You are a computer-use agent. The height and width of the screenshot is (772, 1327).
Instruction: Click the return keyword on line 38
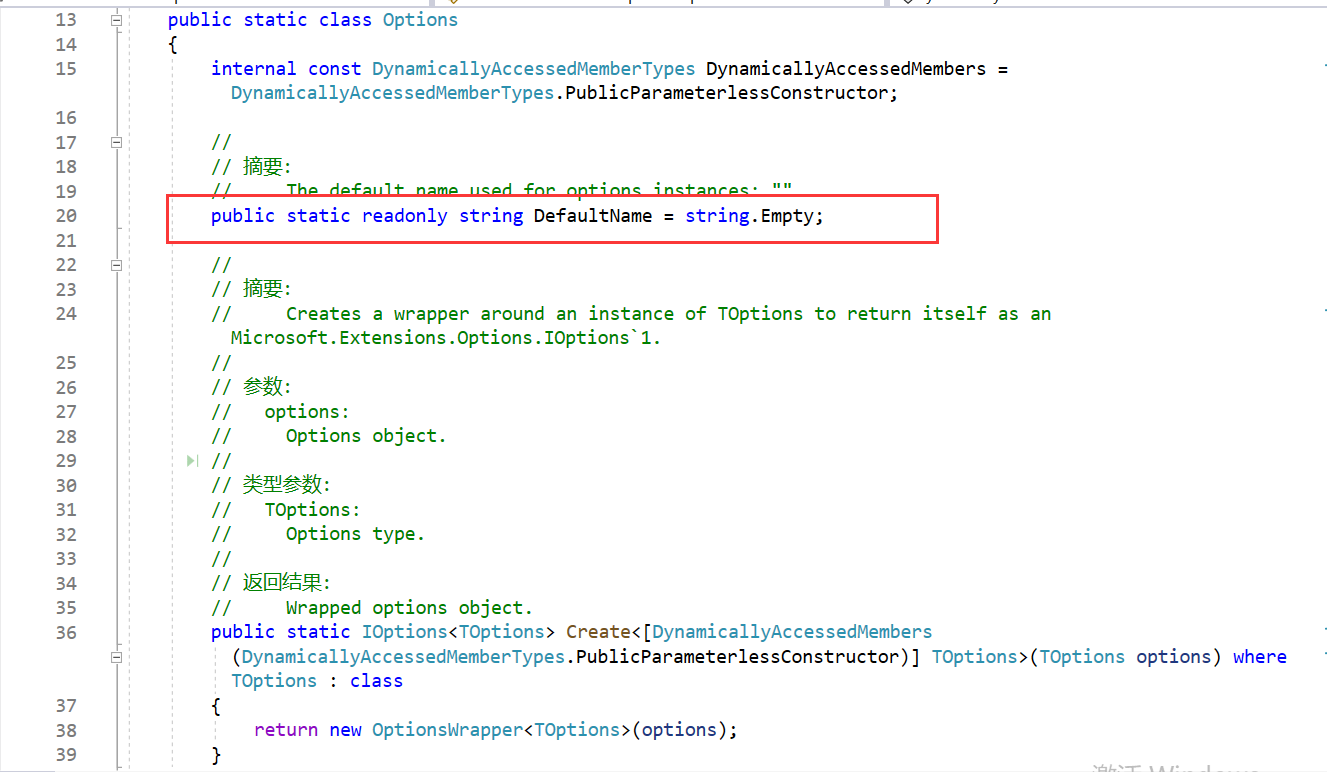point(286,730)
